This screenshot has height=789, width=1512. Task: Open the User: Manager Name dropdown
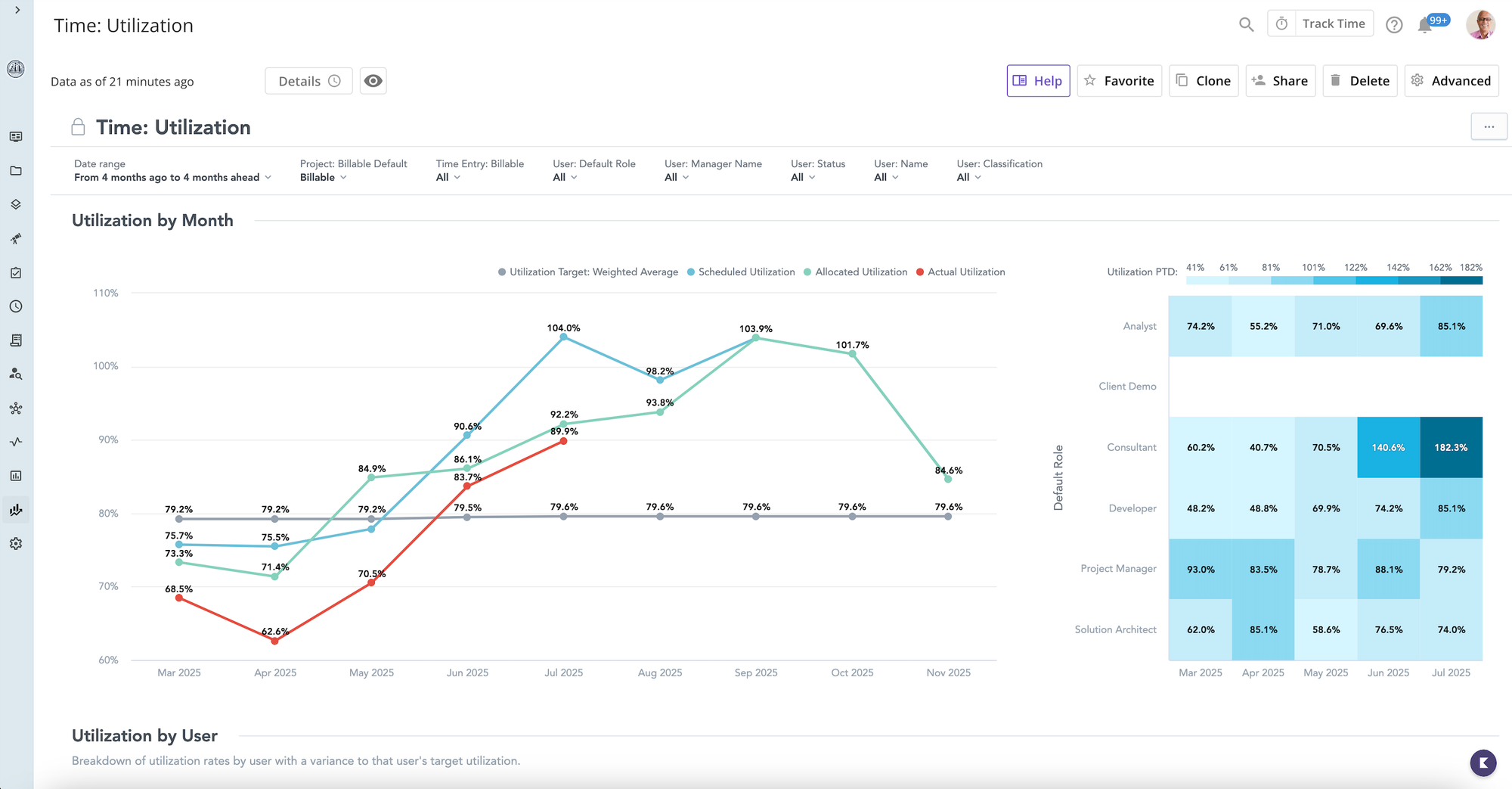pos(675,177)
